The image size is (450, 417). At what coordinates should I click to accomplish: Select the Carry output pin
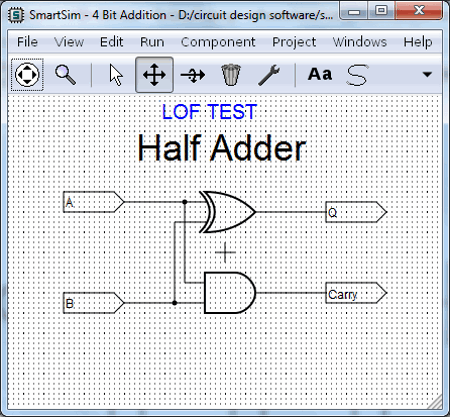pos(356,293)
